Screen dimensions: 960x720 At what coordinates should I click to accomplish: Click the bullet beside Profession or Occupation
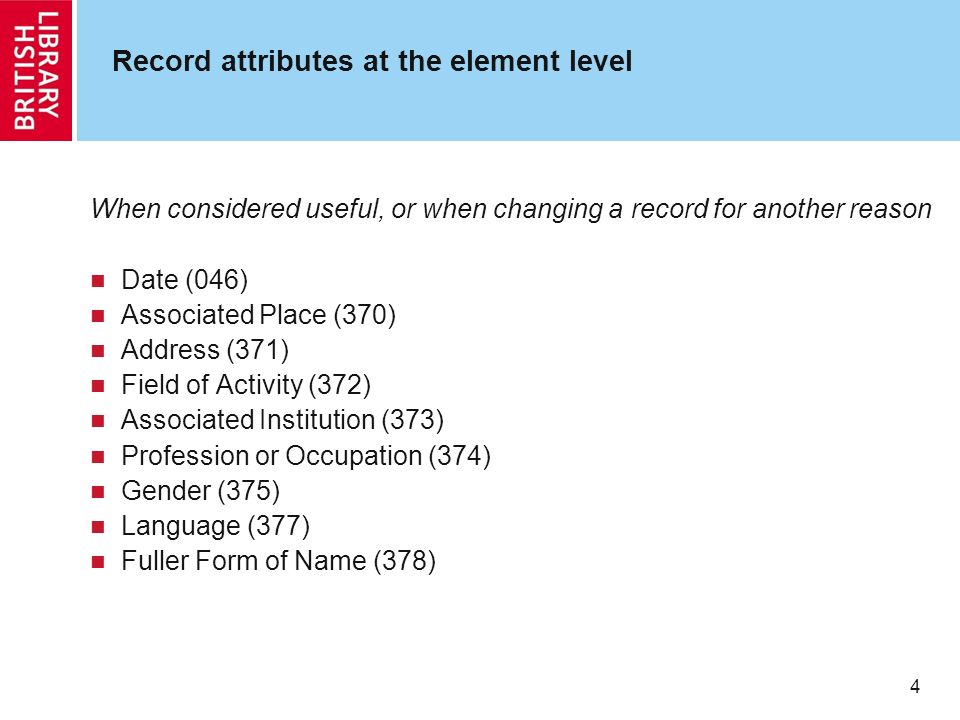98,457
